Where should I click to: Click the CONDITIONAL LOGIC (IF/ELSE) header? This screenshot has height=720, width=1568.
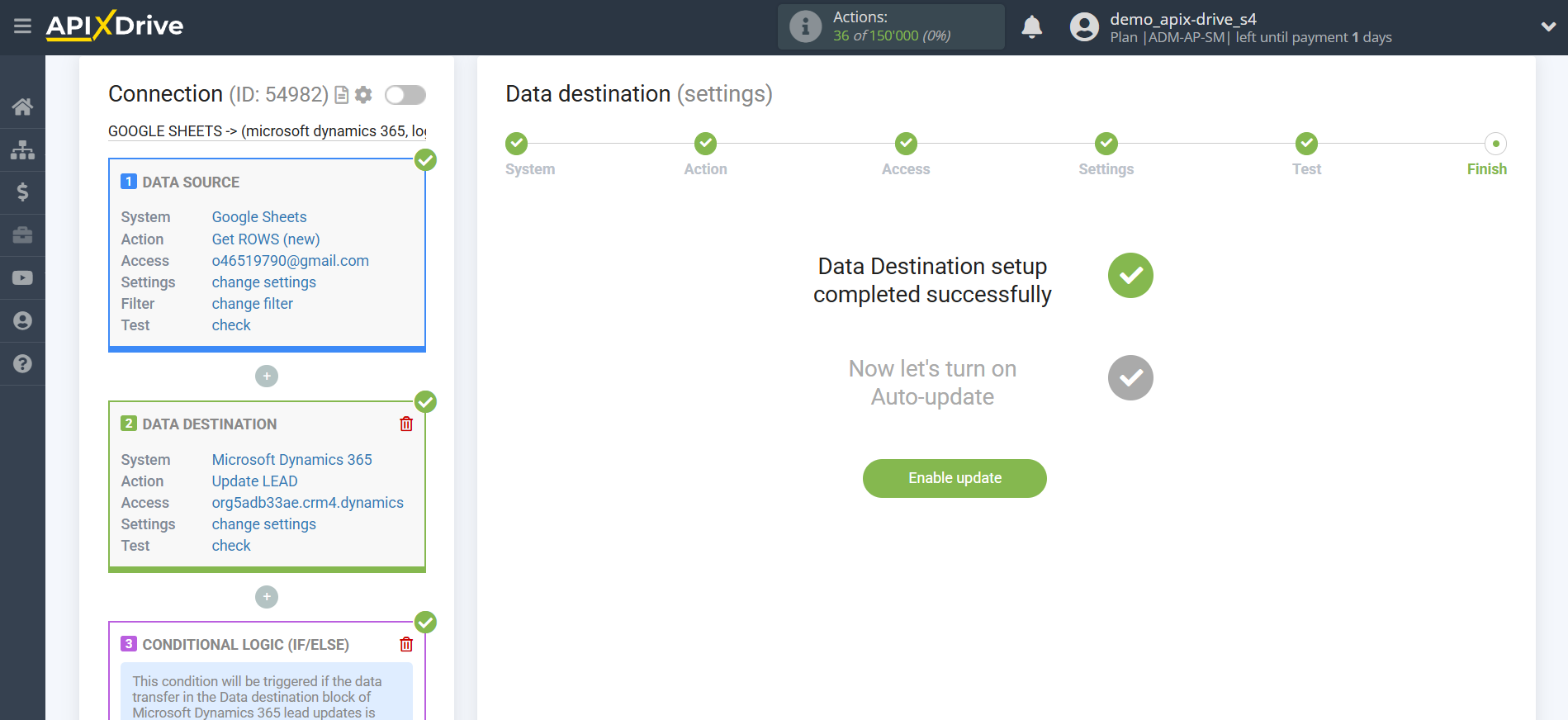pyautogui.click(x=245, y=645)
